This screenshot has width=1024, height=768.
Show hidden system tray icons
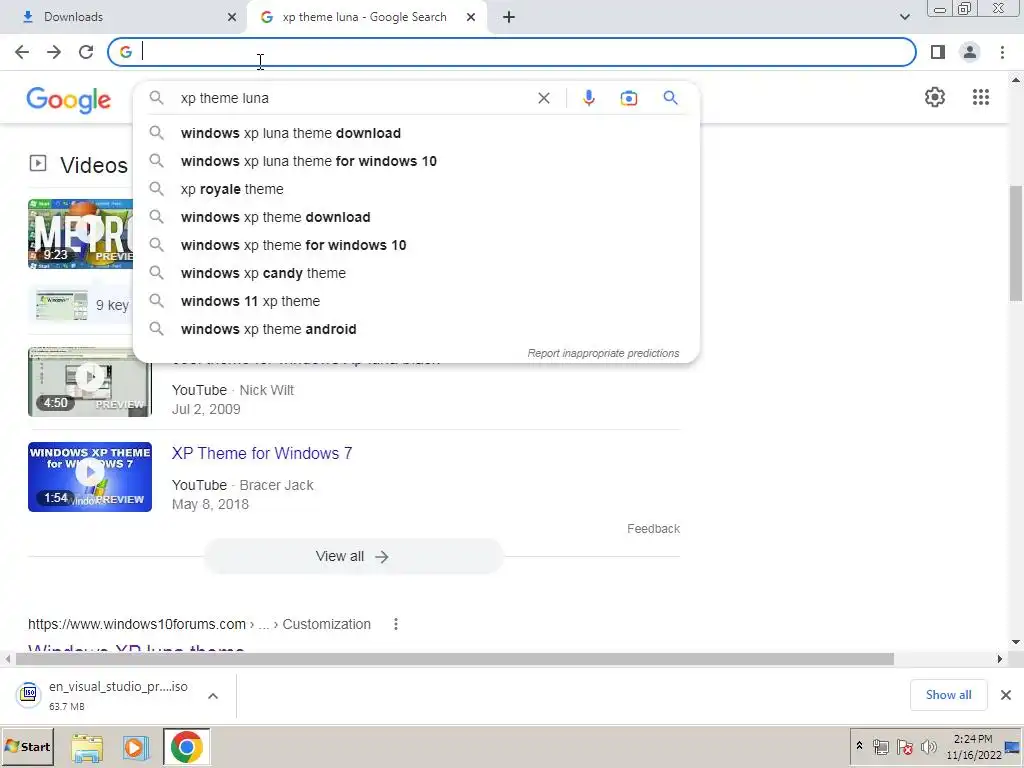pyautogui.click(x=859, y=746)
